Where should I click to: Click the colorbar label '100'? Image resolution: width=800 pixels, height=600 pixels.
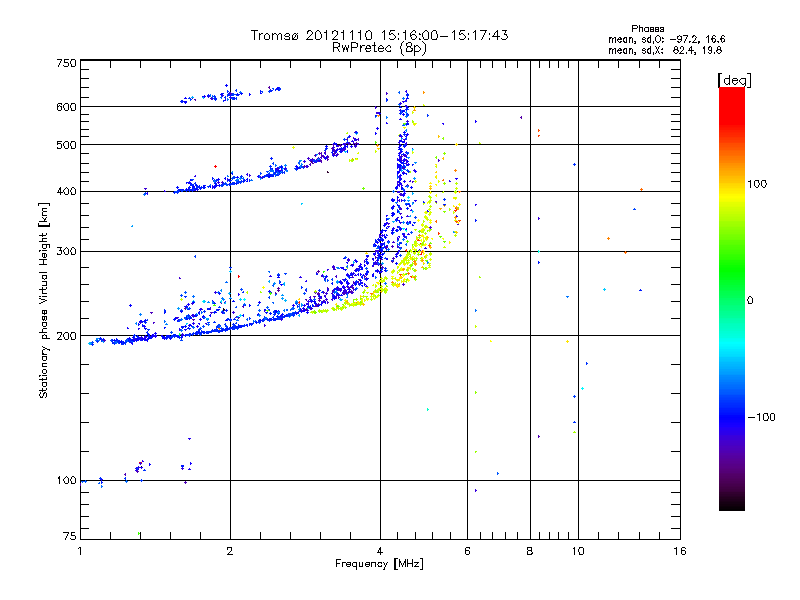(x=757, y=184)
